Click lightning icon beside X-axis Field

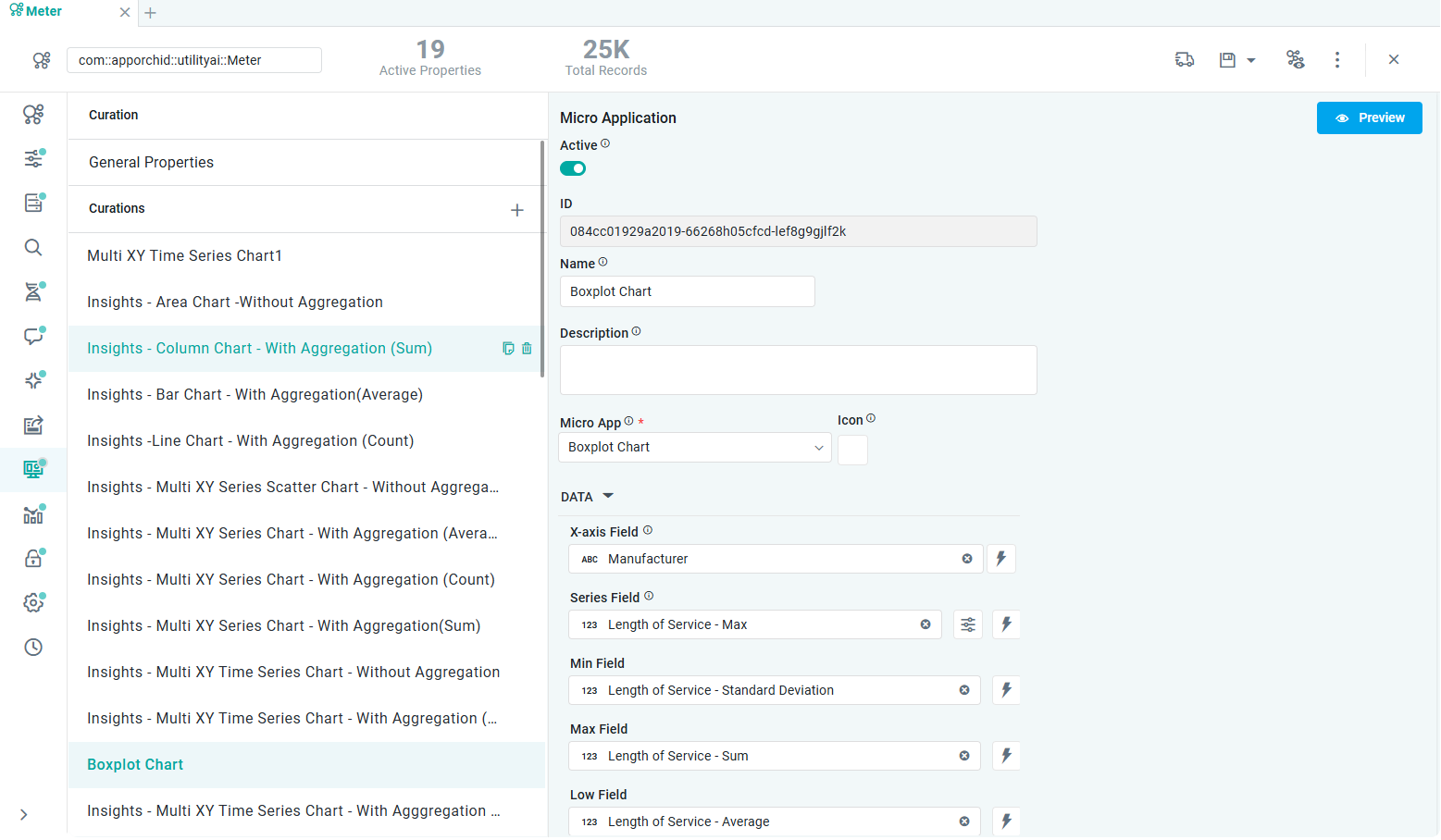(1000, 559)
